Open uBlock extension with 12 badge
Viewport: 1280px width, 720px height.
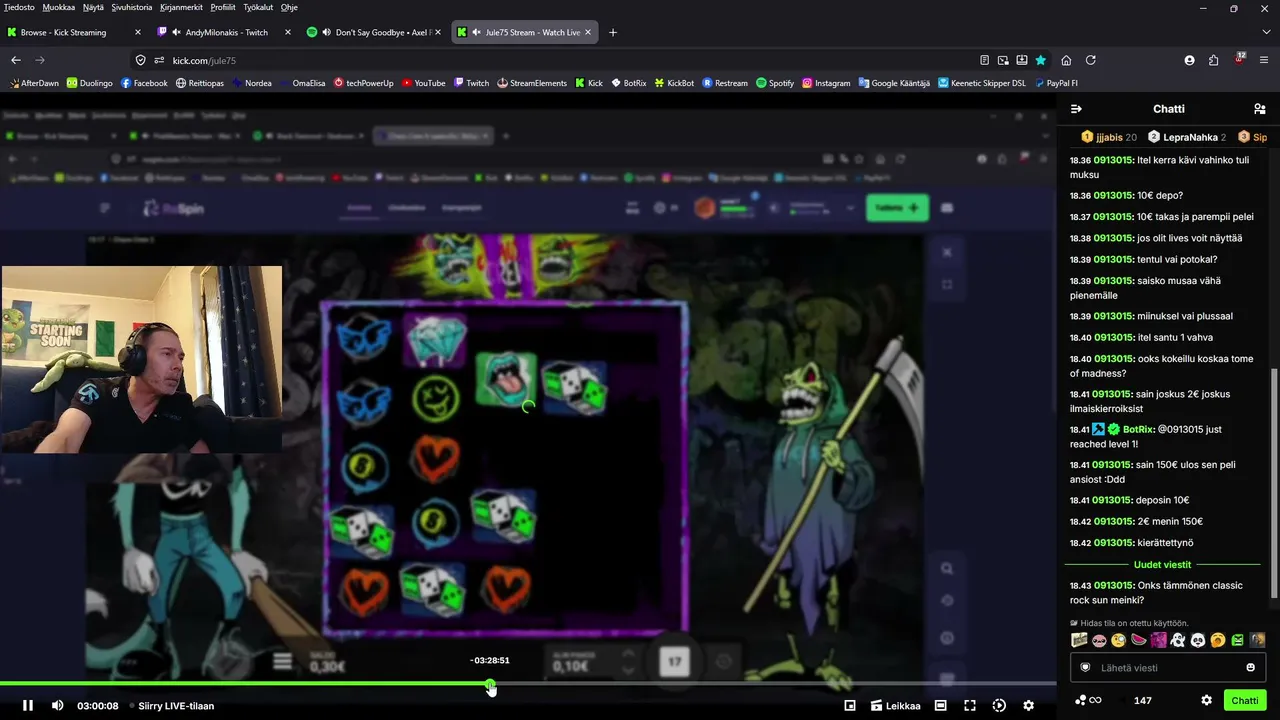[x=1239, y=59]
